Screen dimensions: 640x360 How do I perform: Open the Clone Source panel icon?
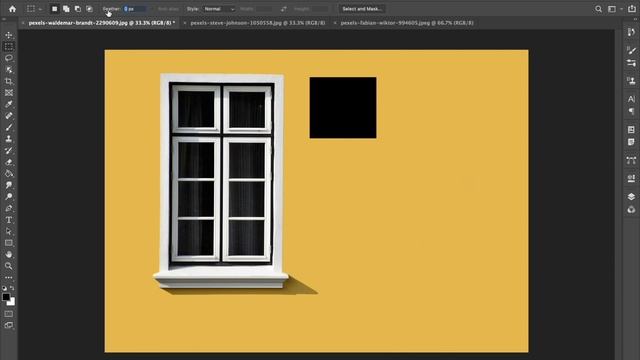click(631, 81)
